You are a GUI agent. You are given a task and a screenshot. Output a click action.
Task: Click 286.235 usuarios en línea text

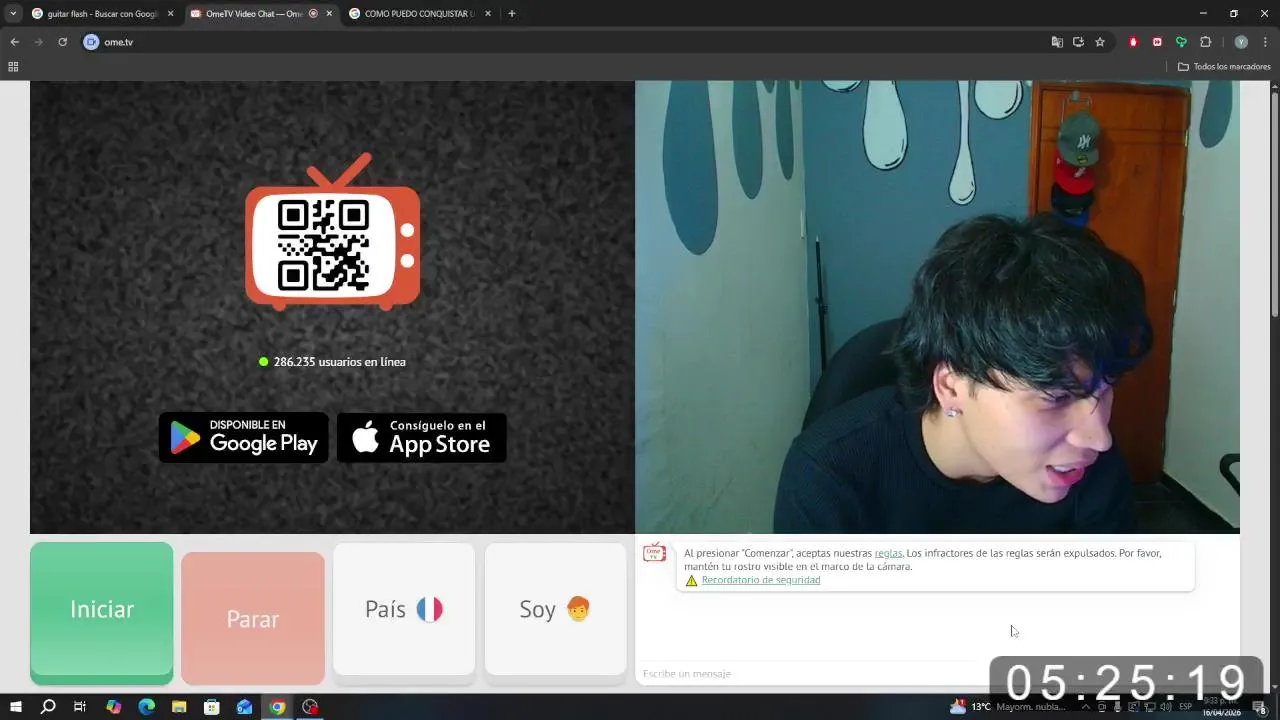[x=339, y=362]
